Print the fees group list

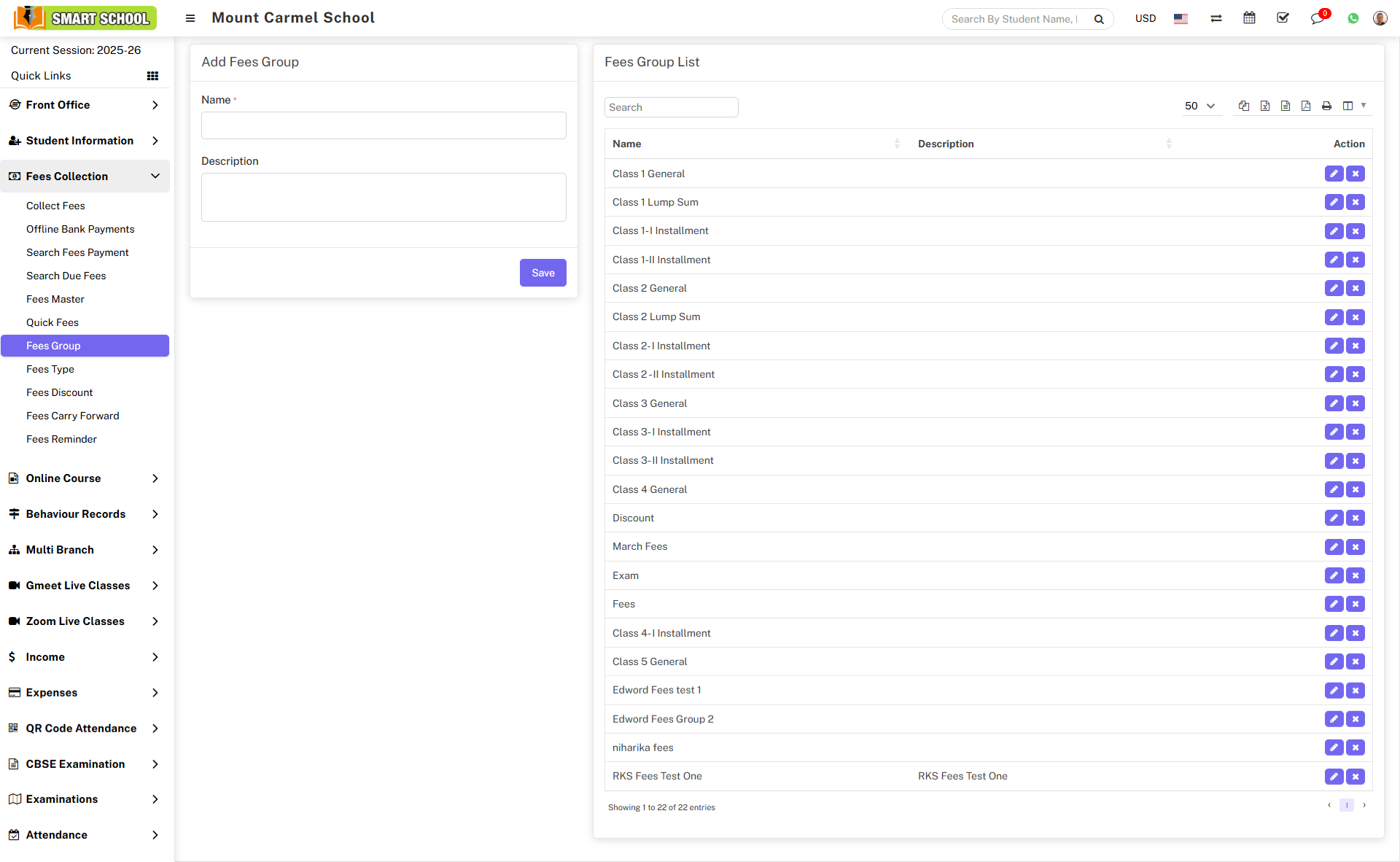click(x=1326, y=106)
